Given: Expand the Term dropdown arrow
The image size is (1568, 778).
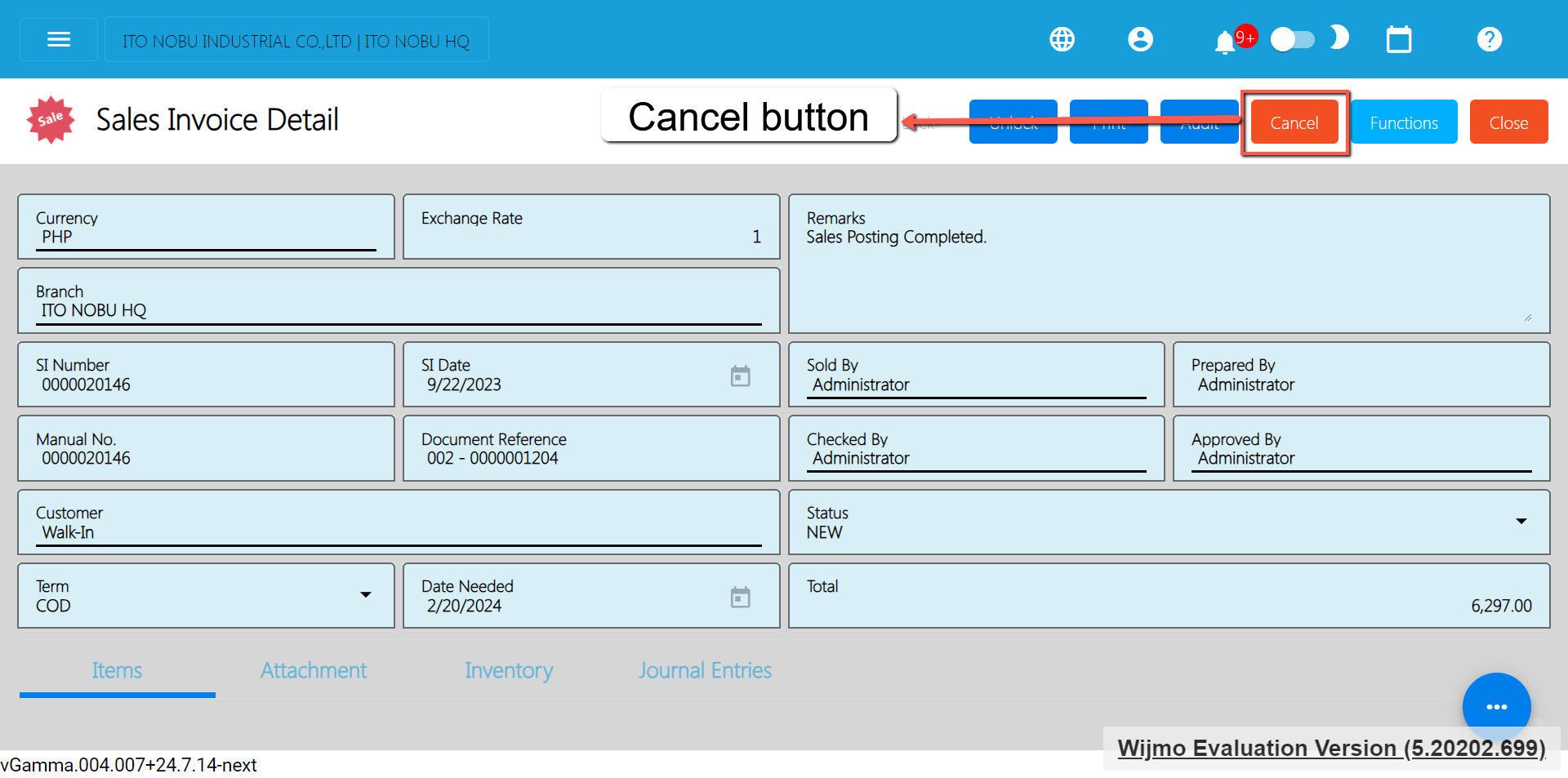Looking at the screenshot, I should pyautogui.click(x=366, y=595).
